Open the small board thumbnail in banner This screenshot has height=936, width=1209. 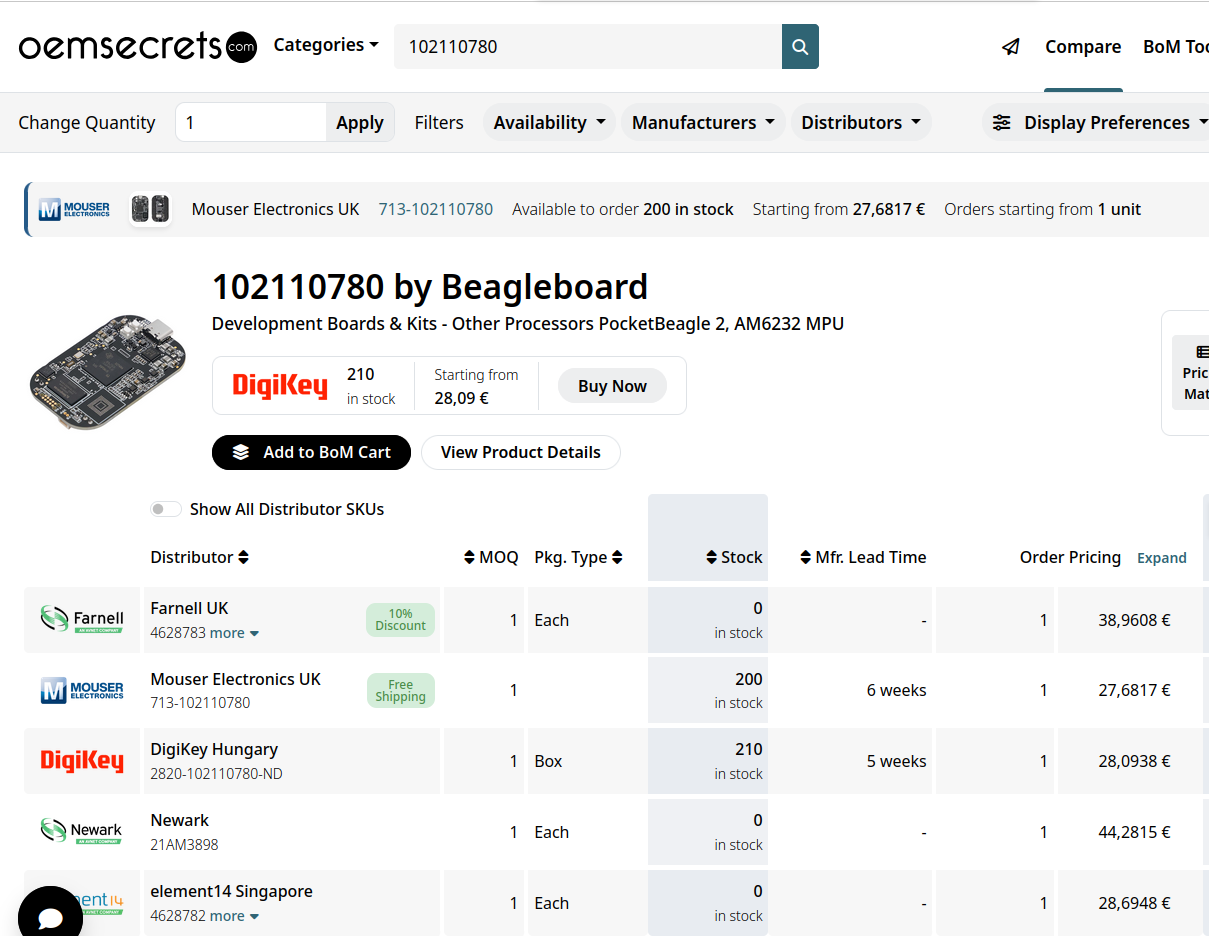[150, 209]
